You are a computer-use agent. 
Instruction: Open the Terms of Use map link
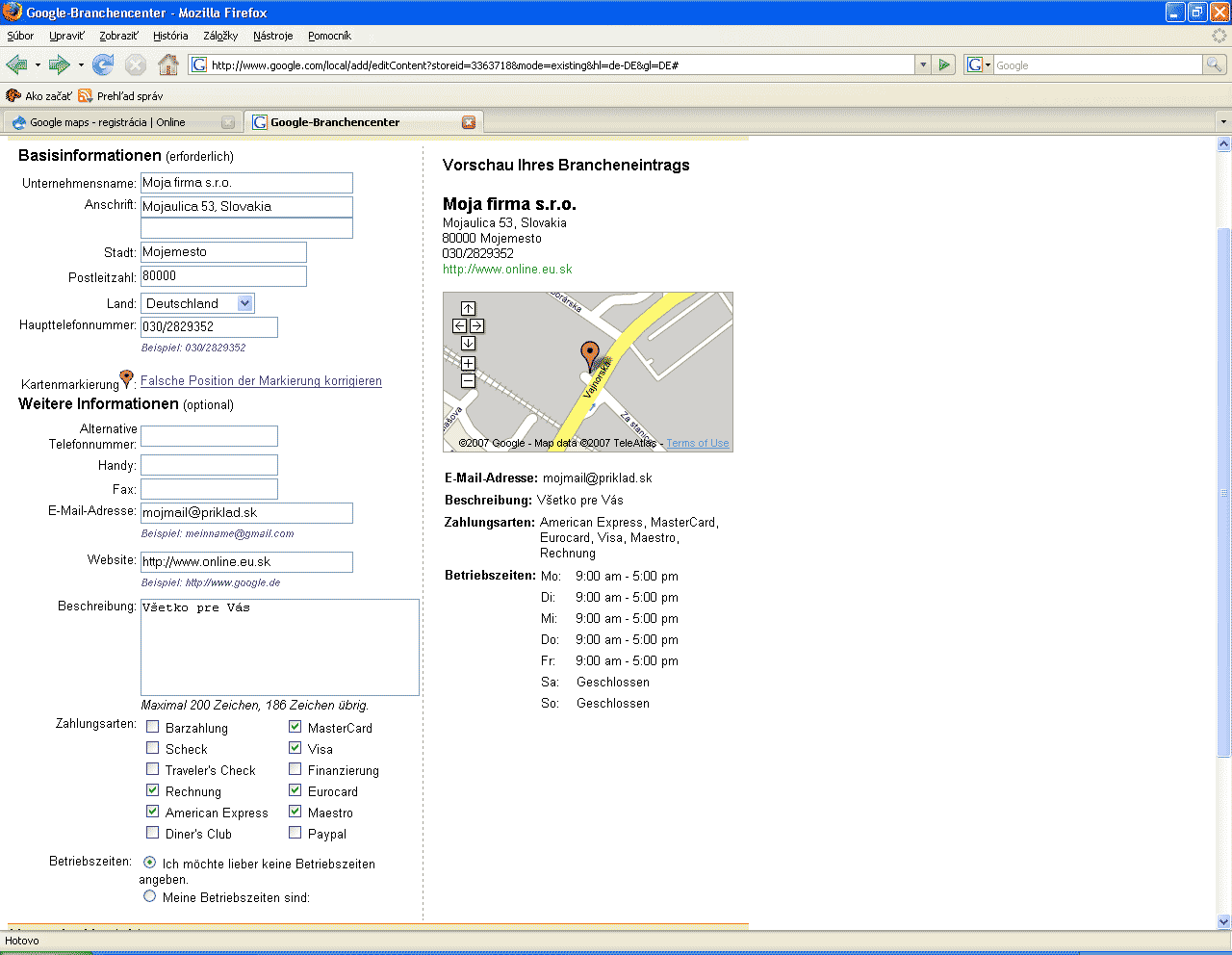tap(698, 443)
